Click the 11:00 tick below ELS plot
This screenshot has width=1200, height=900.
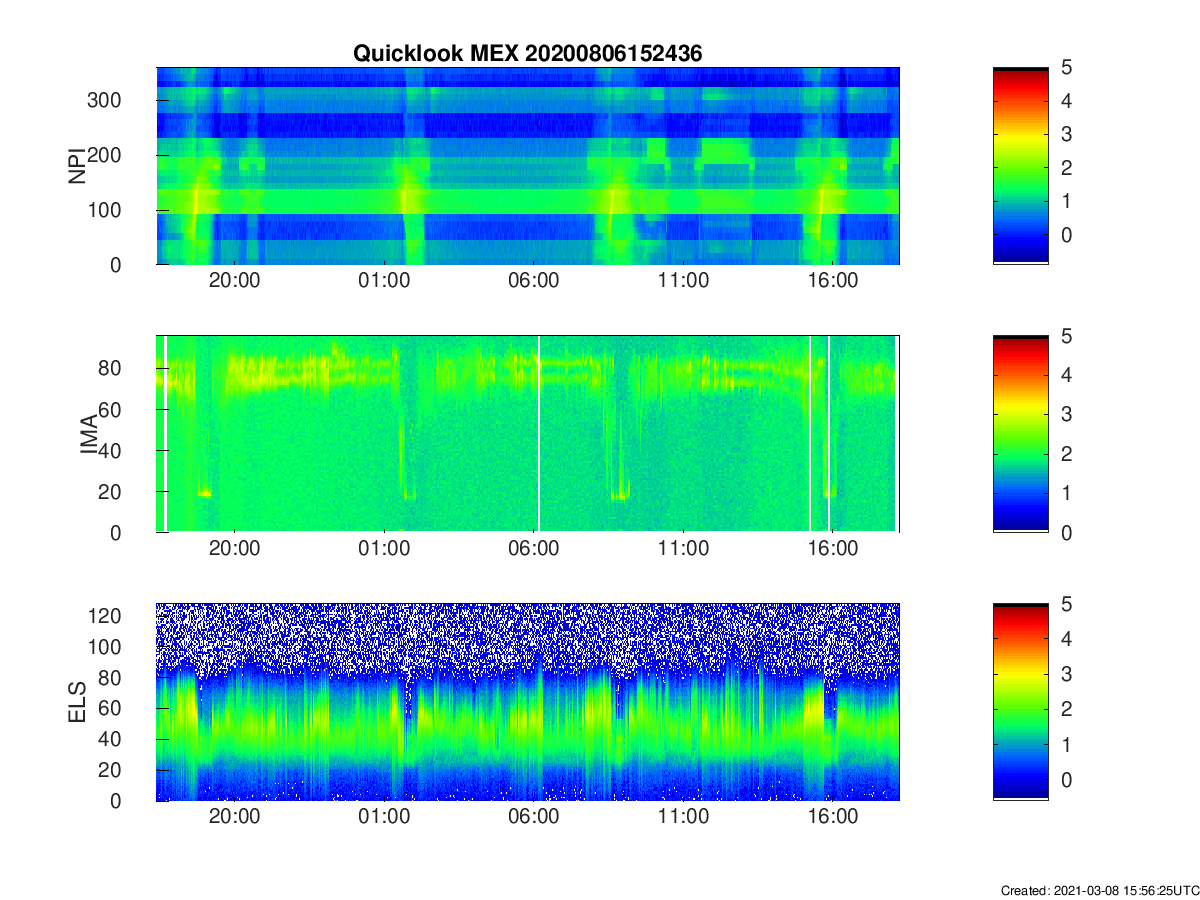coord(684,817)
